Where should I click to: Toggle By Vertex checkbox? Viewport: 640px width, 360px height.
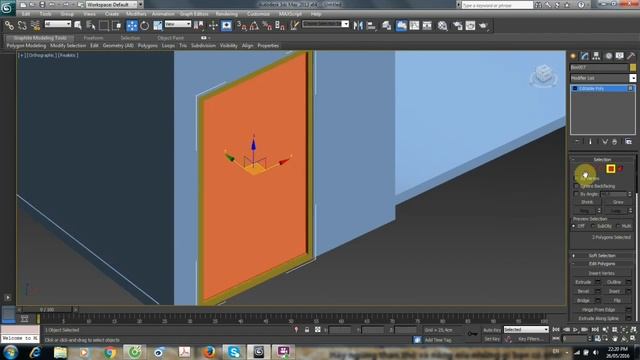(576, 178)
